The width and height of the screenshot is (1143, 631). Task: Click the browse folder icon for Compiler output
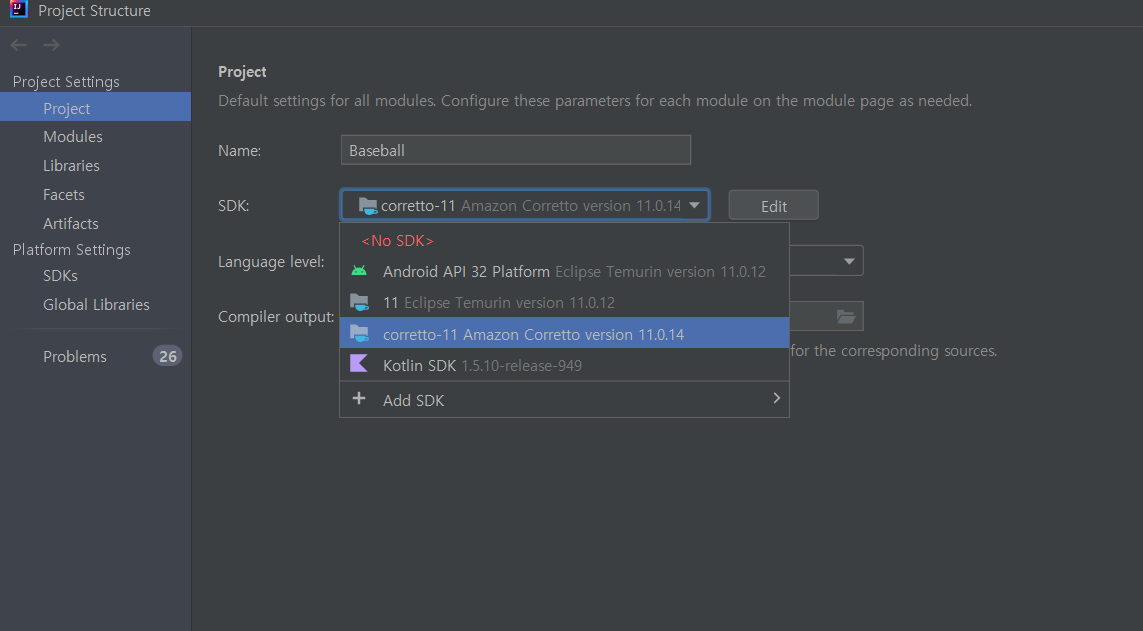pyautogui.click(x=846, y=317)
